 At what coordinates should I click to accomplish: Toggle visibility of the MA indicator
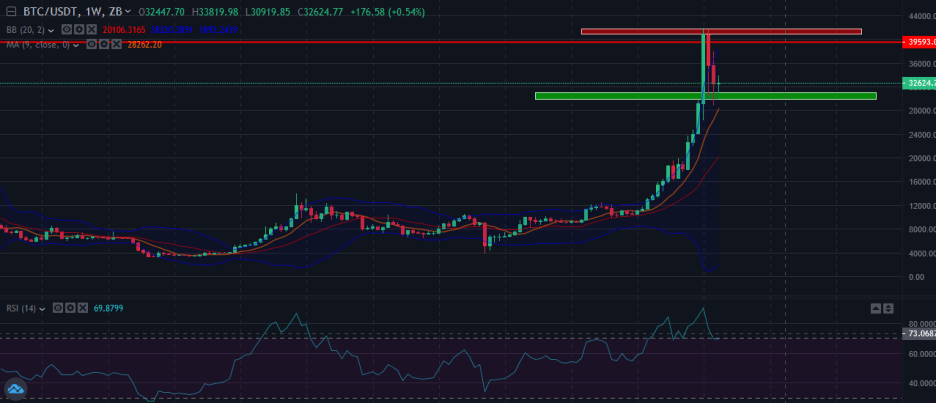coord(91,45)
